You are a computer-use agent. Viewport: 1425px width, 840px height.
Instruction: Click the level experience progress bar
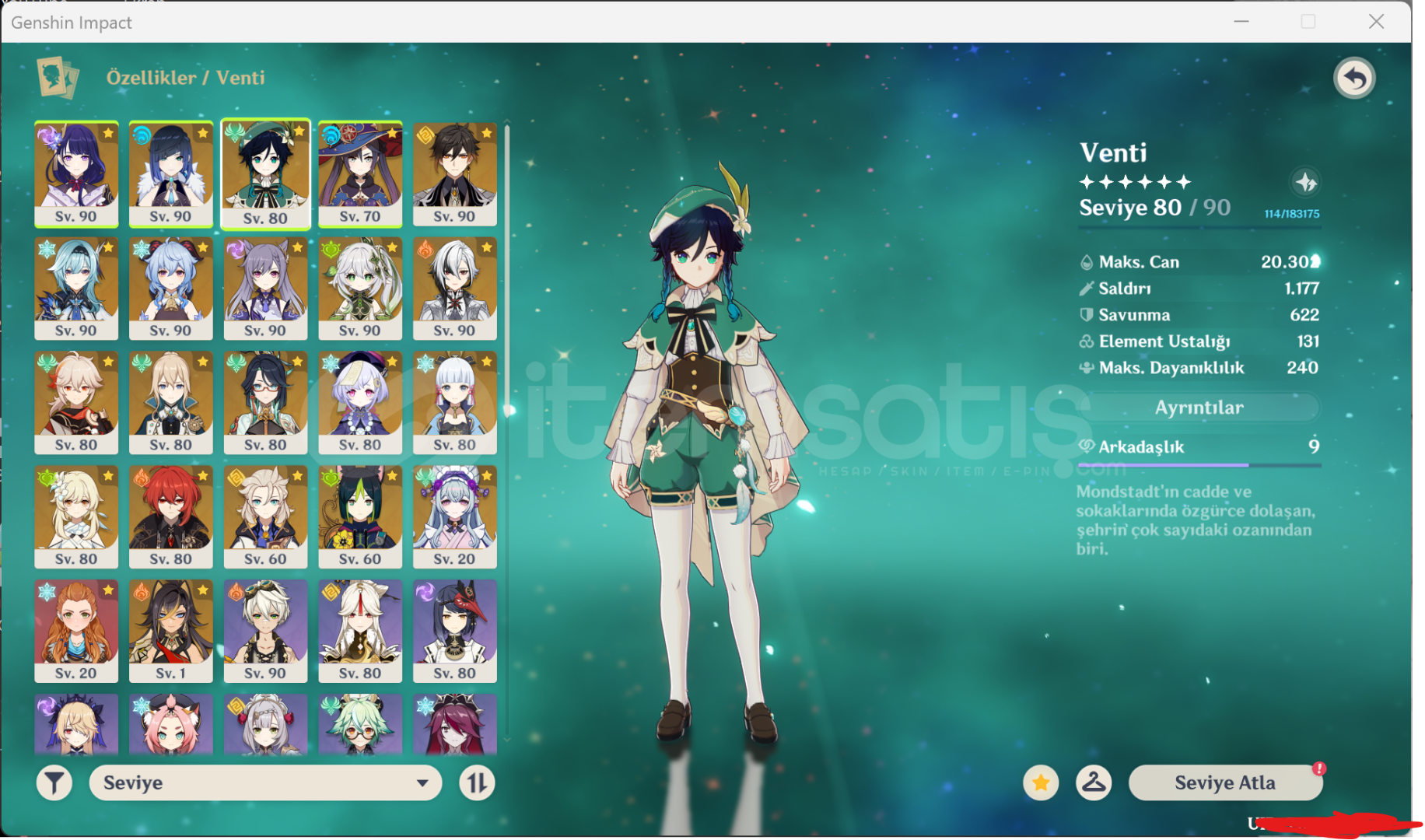click(1199, 228)
